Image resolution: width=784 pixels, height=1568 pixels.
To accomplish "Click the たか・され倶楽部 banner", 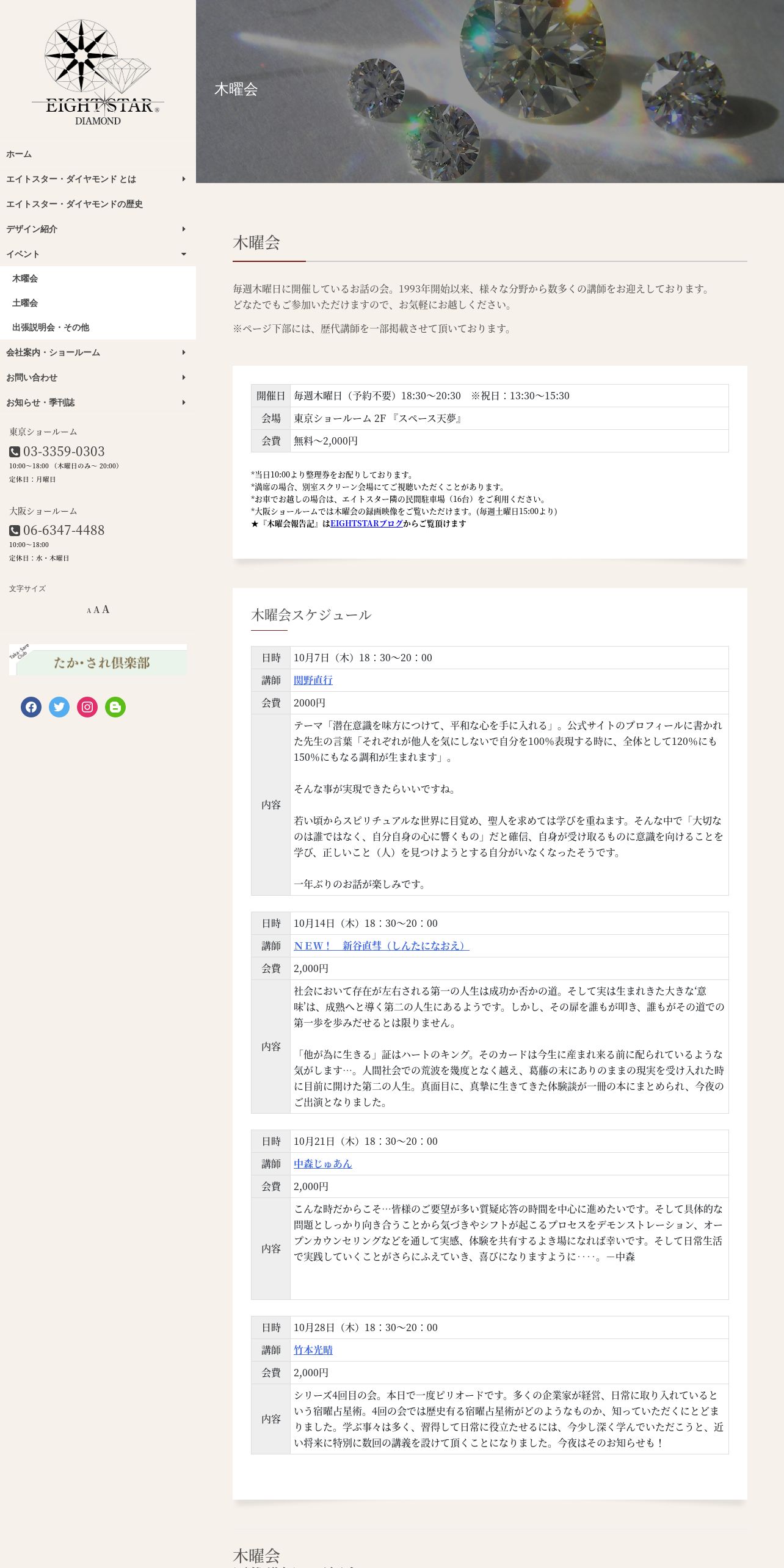I will 98,659.
